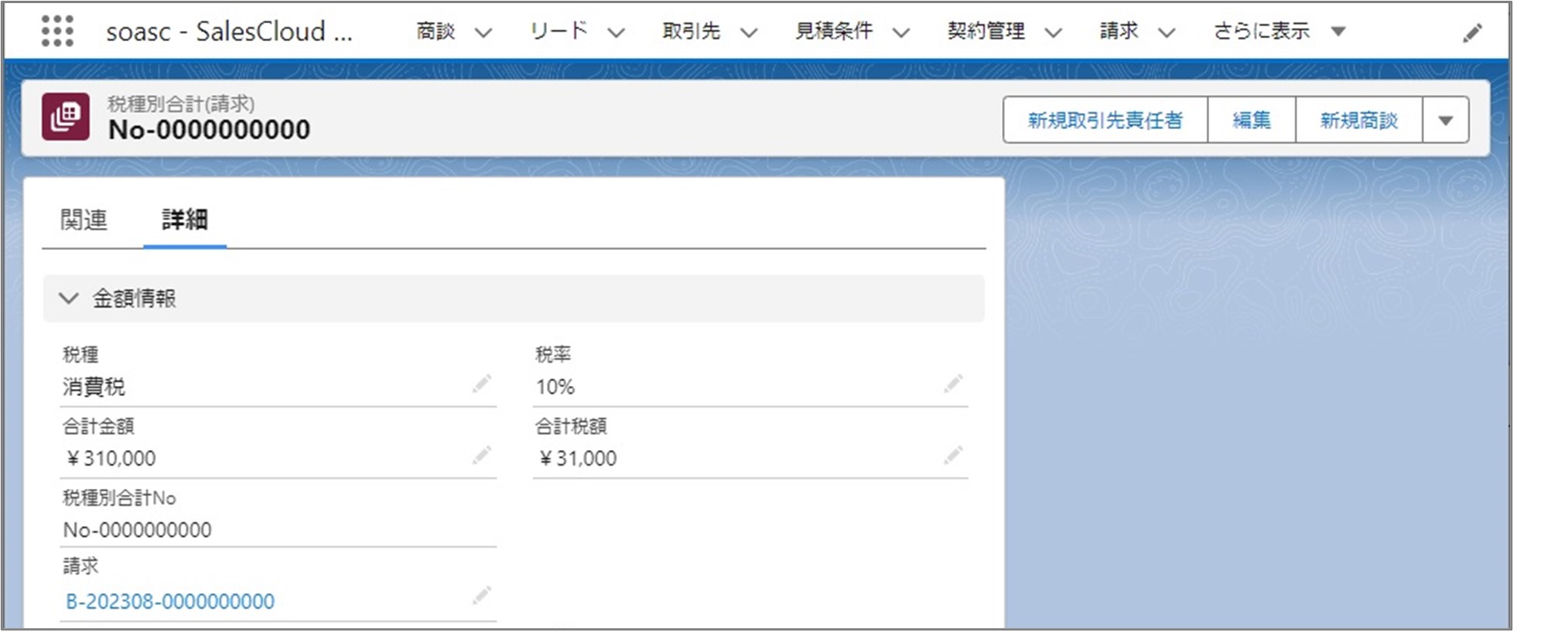Collapse the 金額情報 section
Viewport: 1568px width, 635px height.
[x=69, y=299]
